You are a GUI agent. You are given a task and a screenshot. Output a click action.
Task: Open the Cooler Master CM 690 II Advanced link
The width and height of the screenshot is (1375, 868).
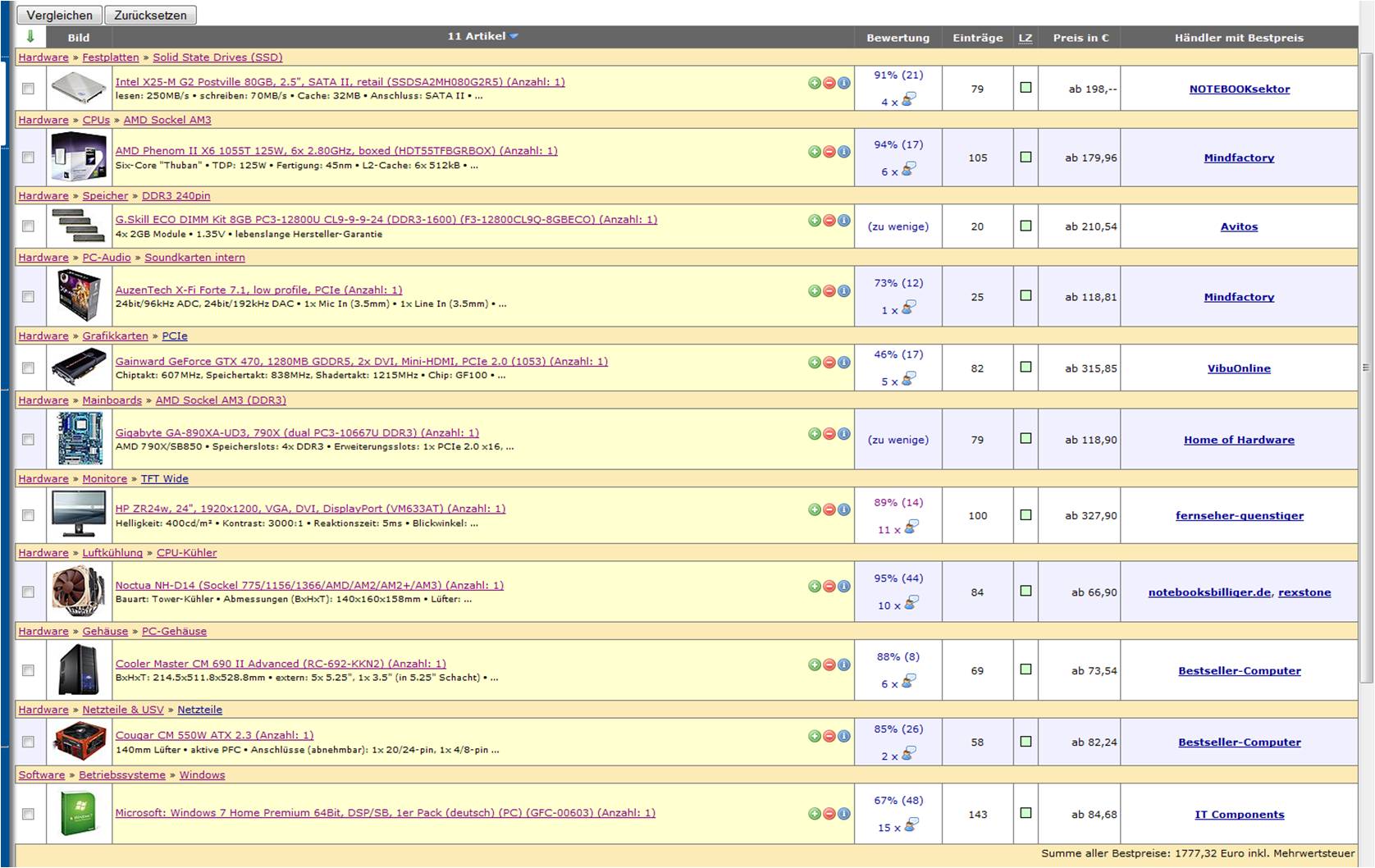[281, 665]
